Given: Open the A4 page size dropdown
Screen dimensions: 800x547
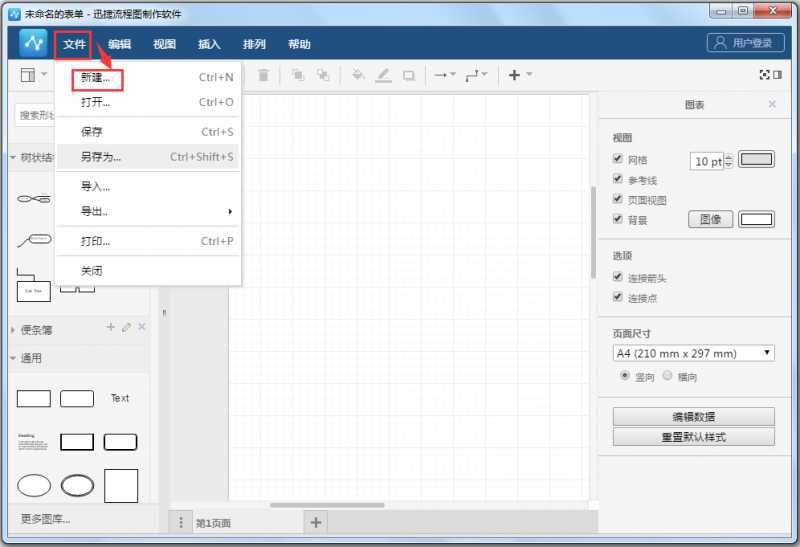Looking at the screenshot, I should coord(693,353).
